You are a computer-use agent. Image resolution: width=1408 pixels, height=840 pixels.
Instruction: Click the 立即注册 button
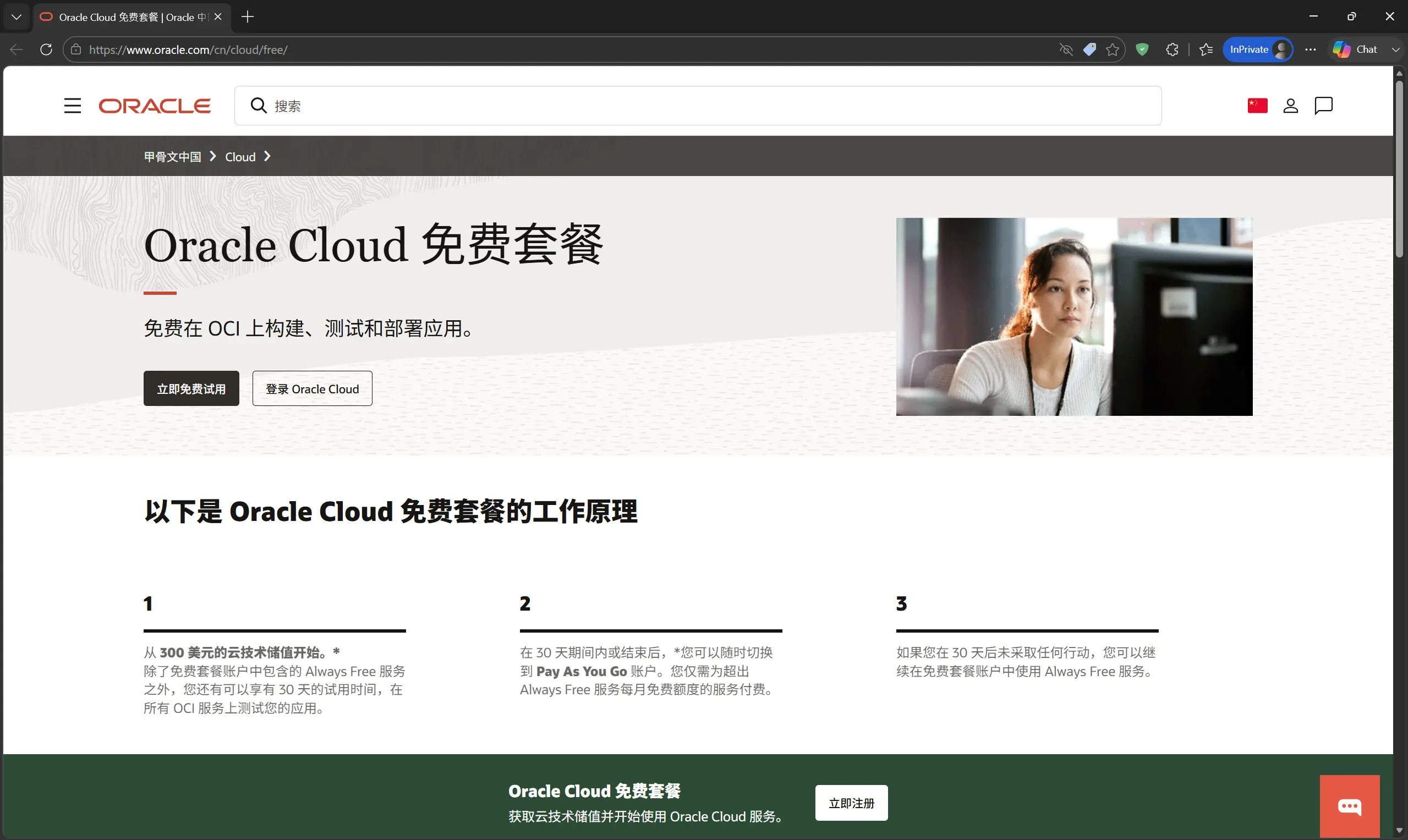pyautogui.click(x=852, y=803)
